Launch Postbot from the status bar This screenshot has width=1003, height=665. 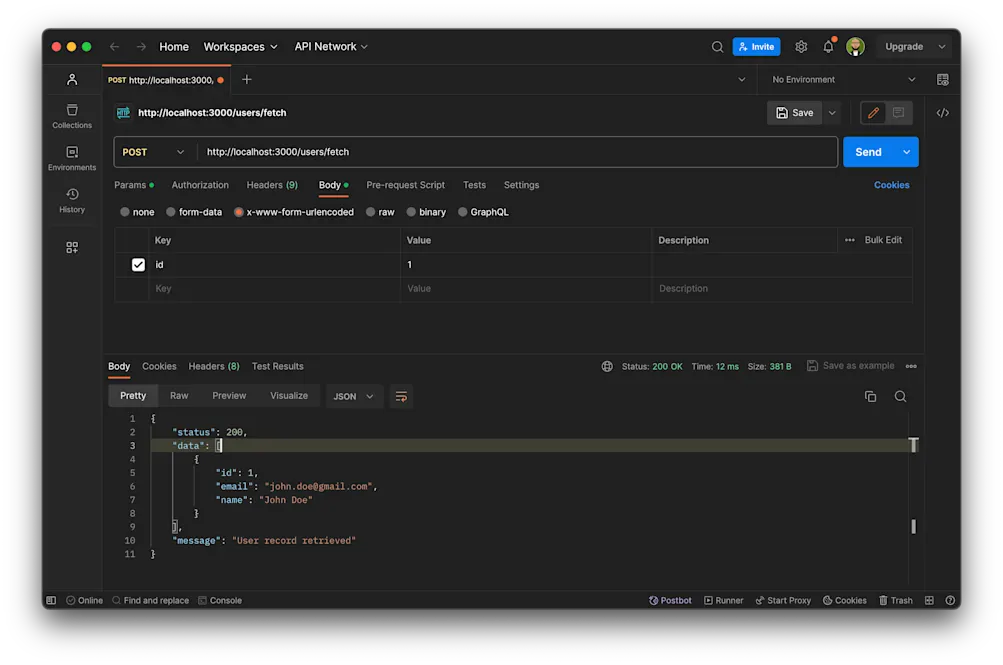[669, 600]
